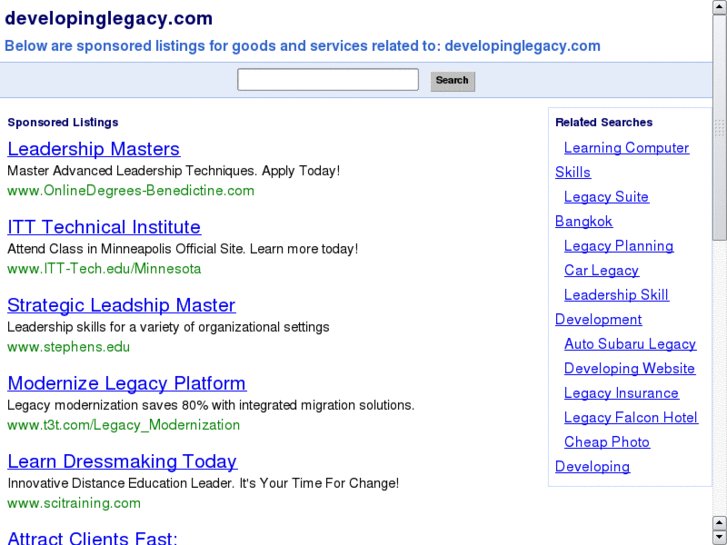This screenshot has height=545, width=727.
Task: Open Developing Website related search
Action: click(629, 369)
